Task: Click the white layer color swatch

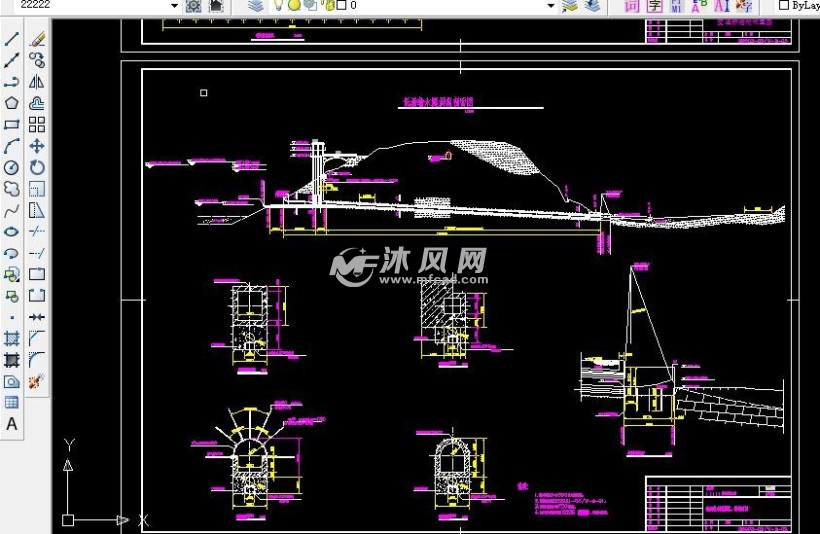Action: 342,5
